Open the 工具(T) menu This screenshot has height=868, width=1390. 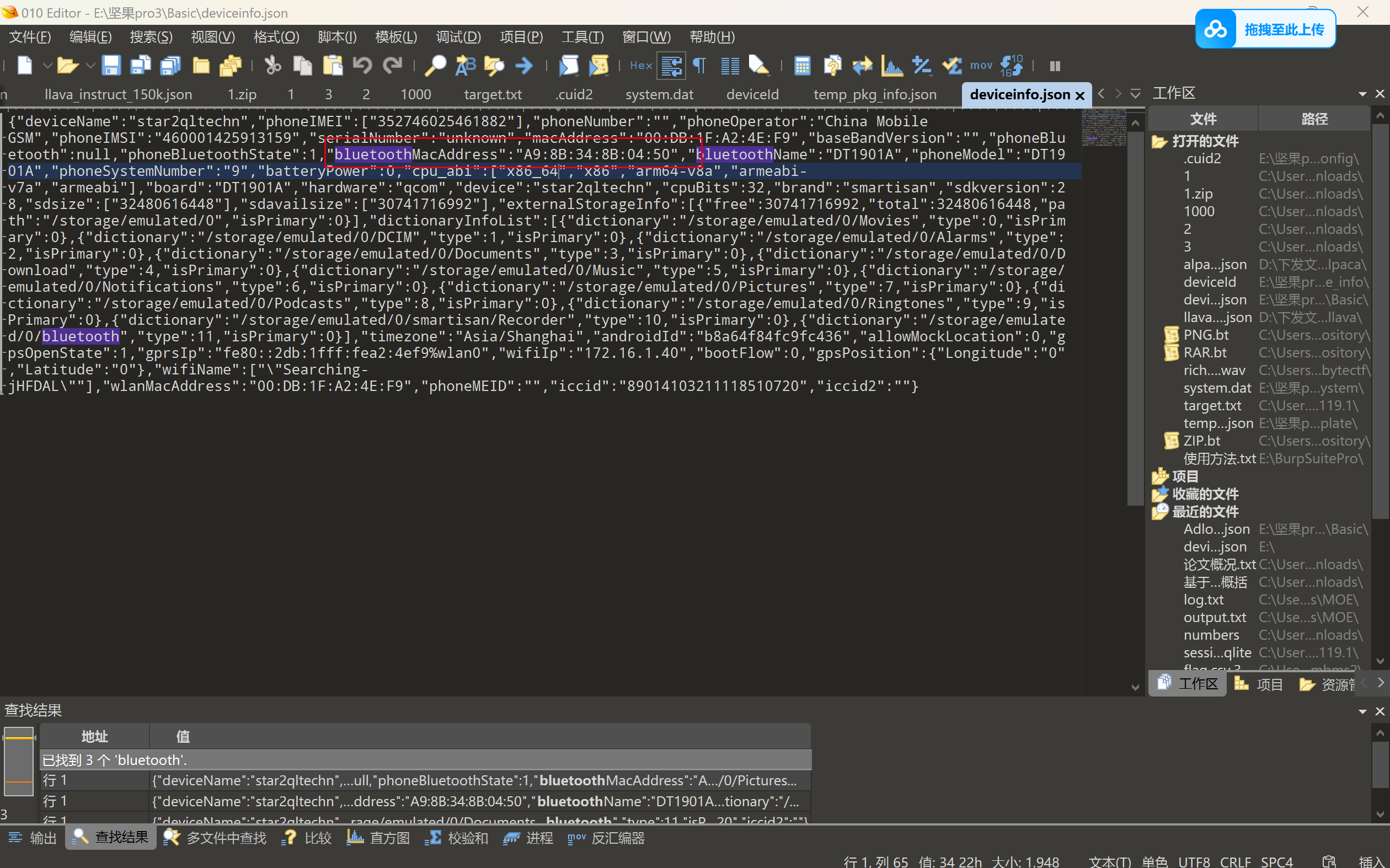click(x=582, y=37)
